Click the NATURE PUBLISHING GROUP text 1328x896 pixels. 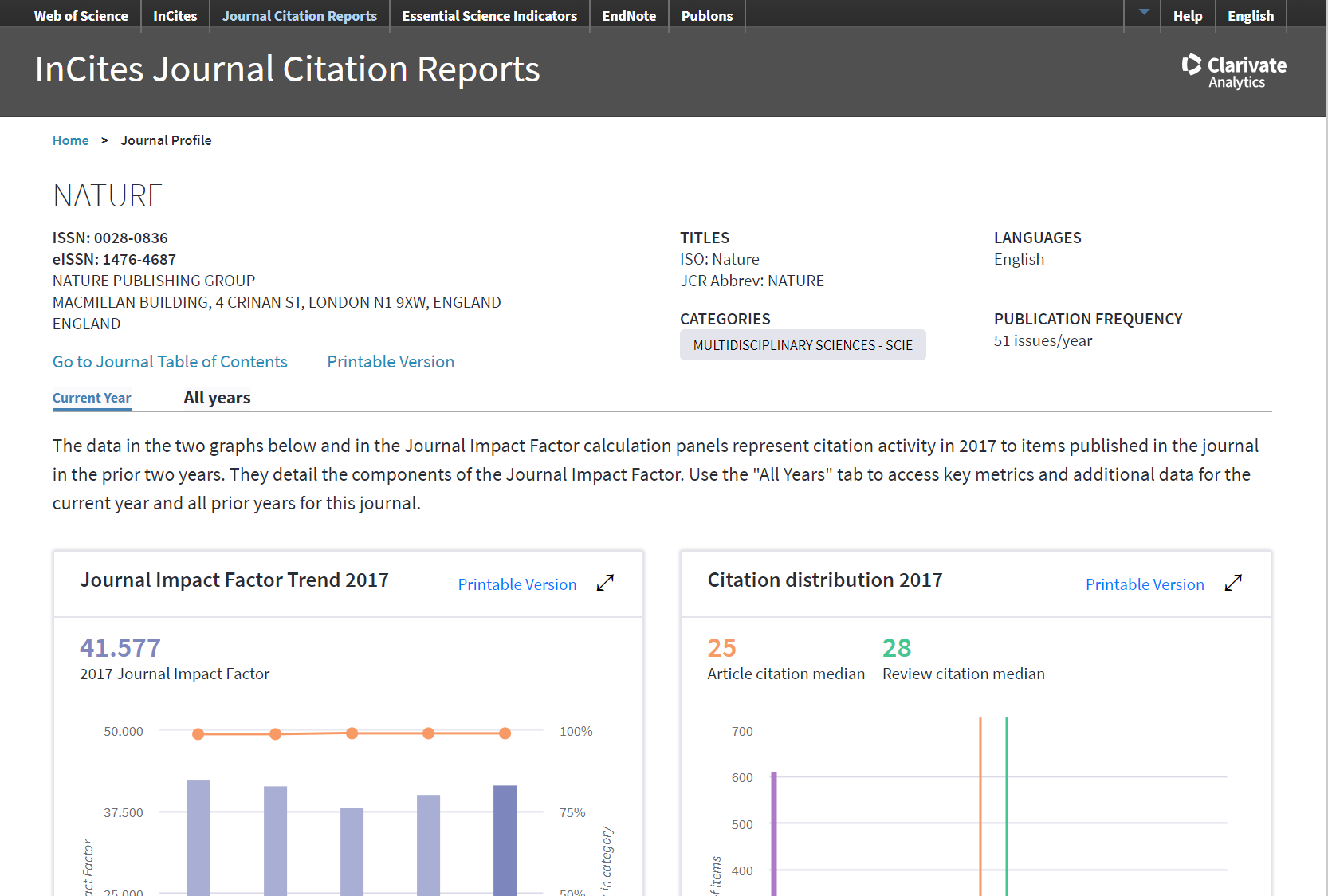pos(154,281)
